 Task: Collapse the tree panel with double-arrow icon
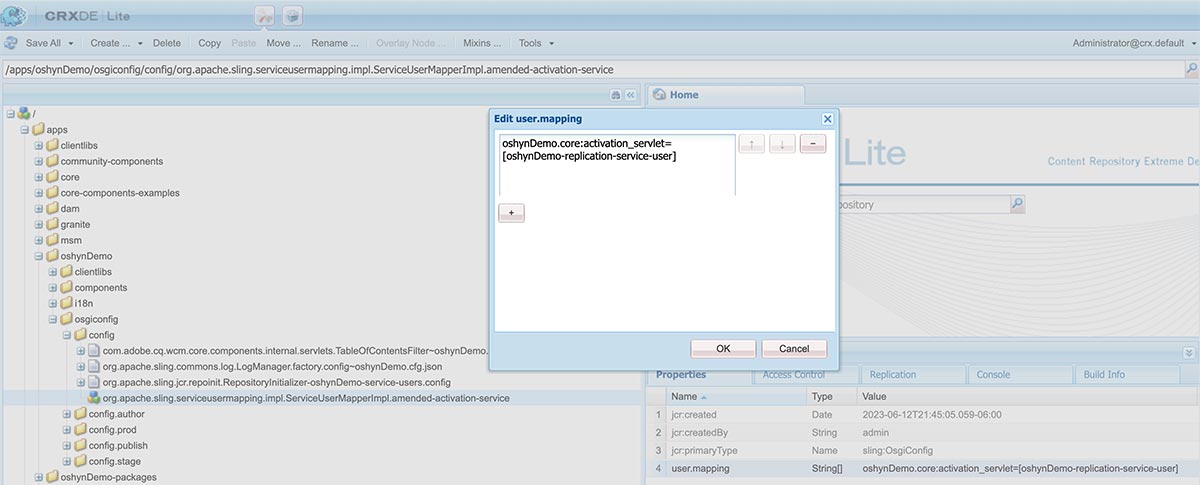click(x=631, y=95)
